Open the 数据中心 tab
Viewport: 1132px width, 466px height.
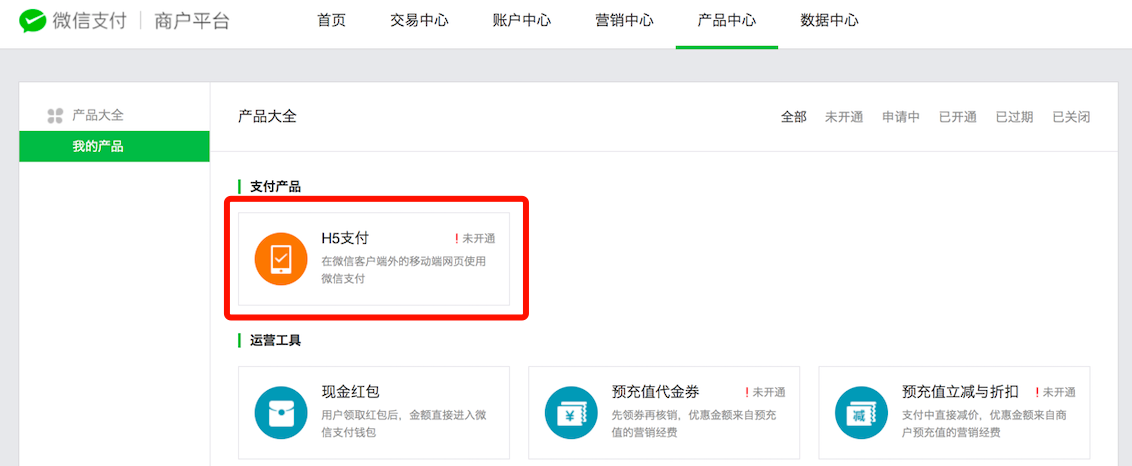[830, 20]
